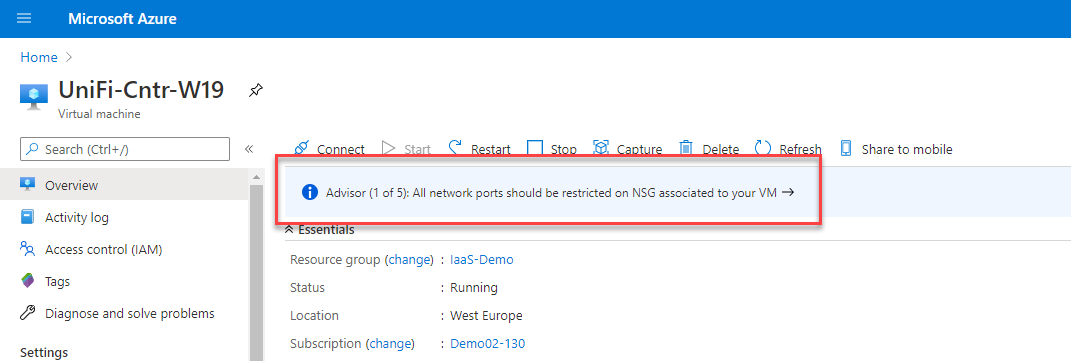Click the West Europe location value
The width and height of the screenshot is (1071, 361).
point(486,316)
